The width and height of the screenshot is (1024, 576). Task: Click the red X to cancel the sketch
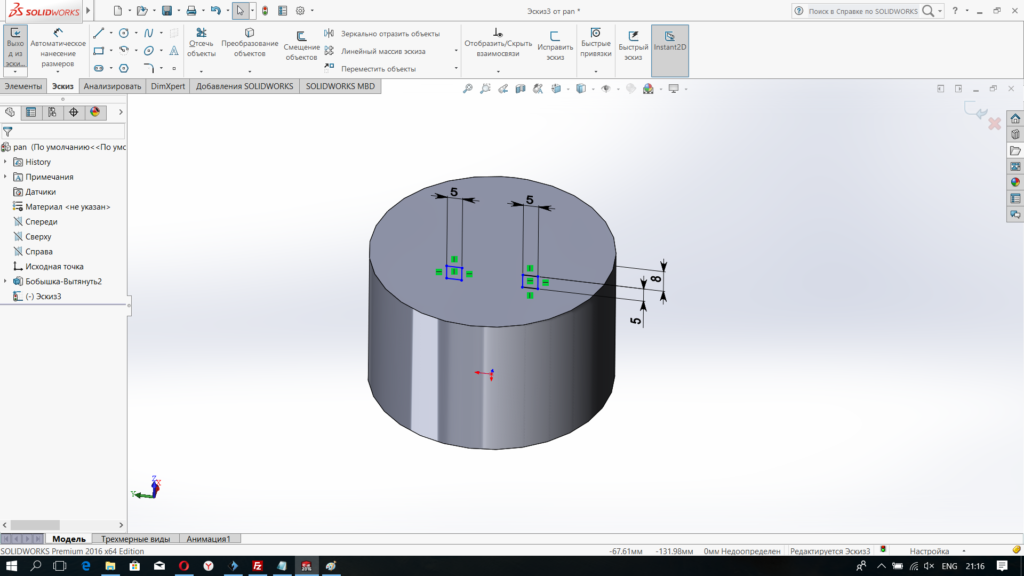[994, 124]
